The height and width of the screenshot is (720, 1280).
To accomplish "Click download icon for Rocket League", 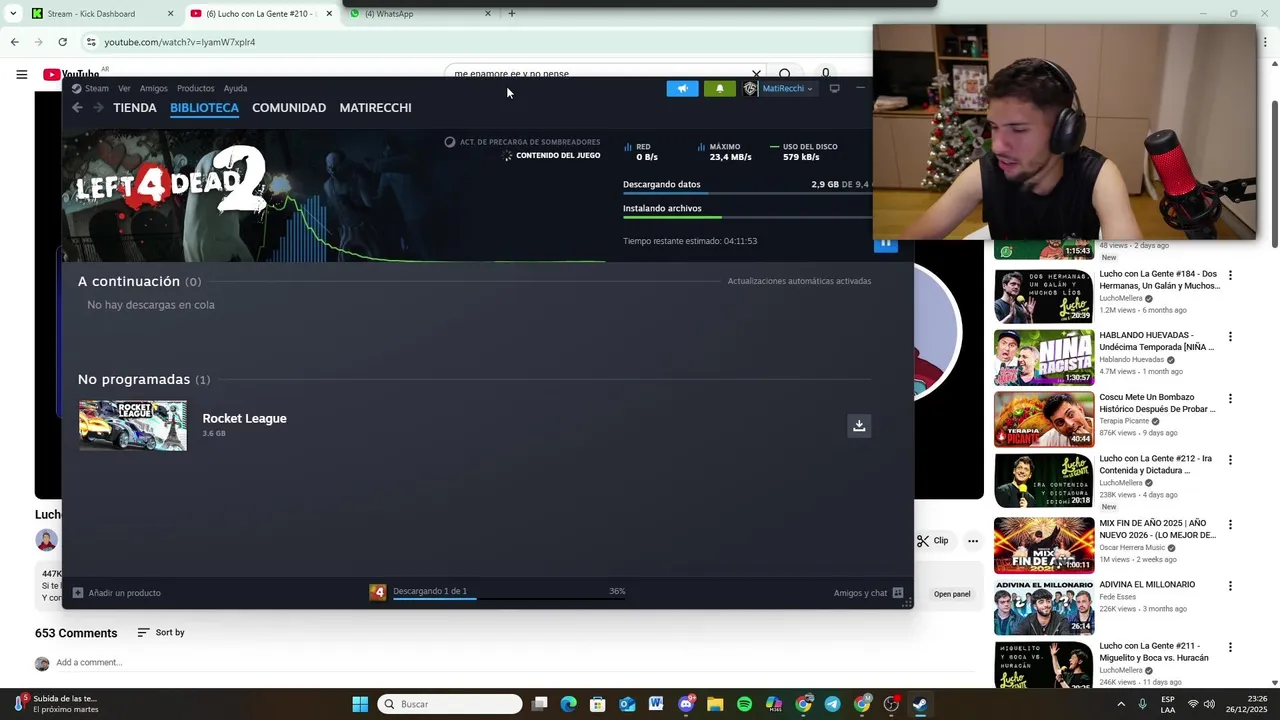I will coord(858,426).
